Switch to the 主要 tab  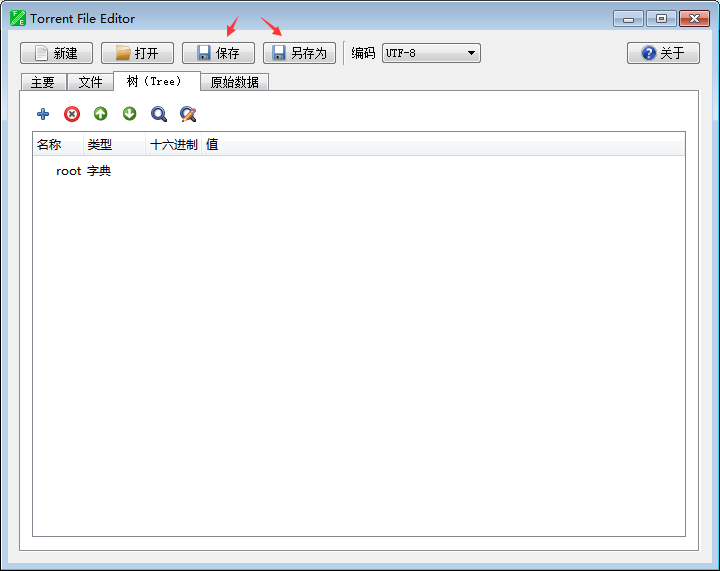click(x=44, y=82)
